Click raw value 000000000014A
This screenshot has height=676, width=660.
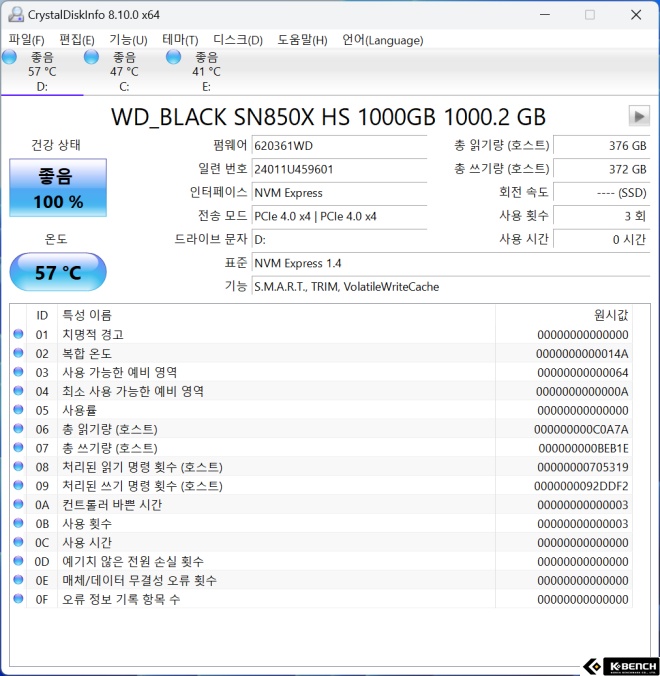(x=582, y=354)
